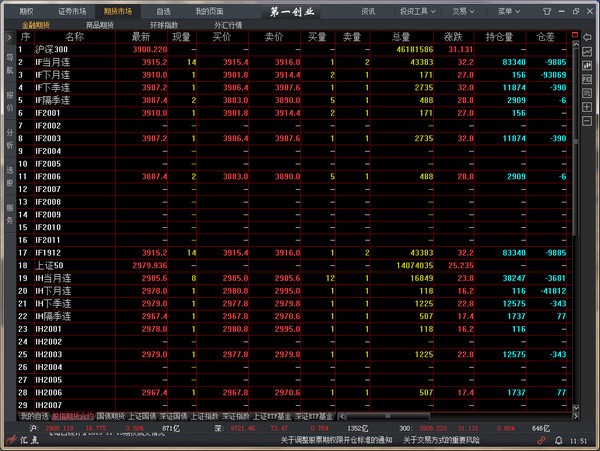Click horizontal scrollbar left arrow
Screen dimensions: 600x451
click(341, 416)
